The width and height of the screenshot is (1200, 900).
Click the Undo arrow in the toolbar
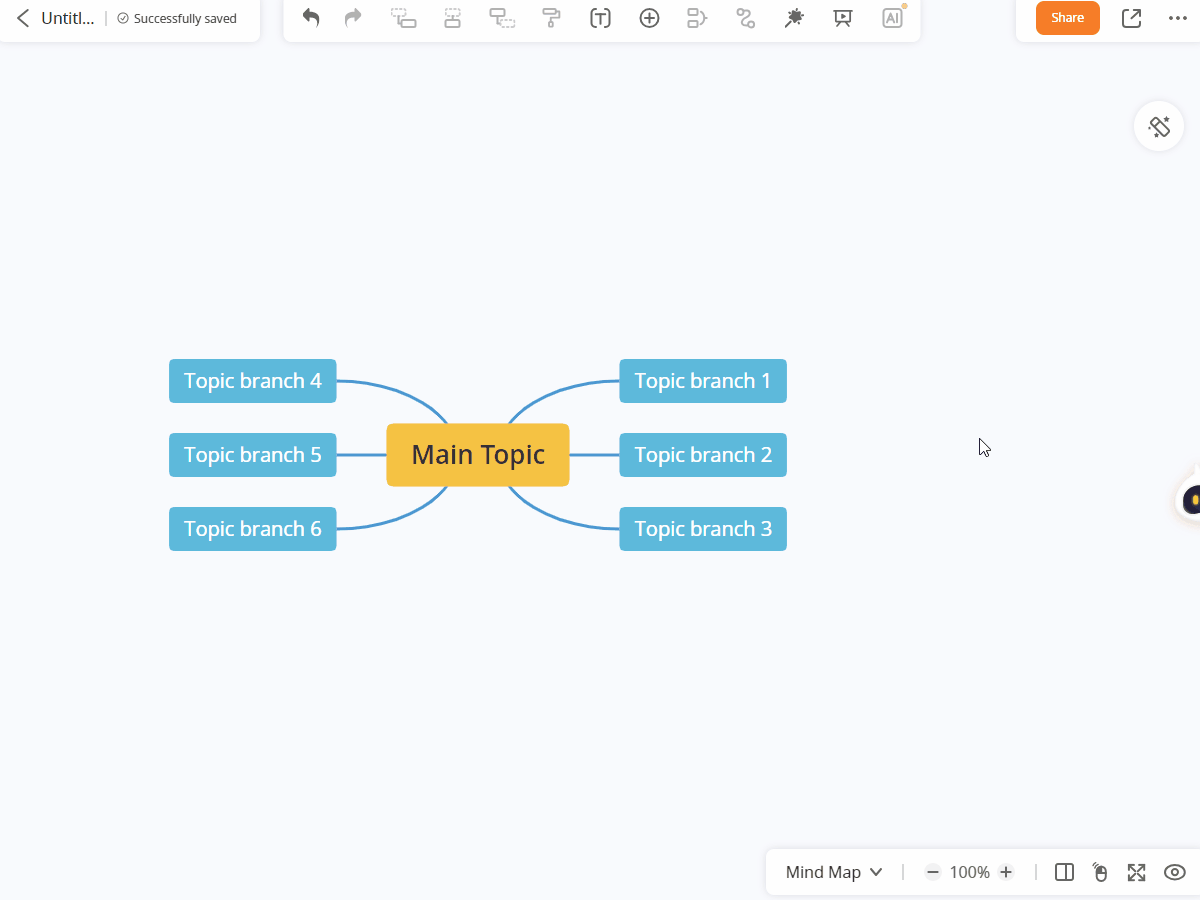pos(311,18)
